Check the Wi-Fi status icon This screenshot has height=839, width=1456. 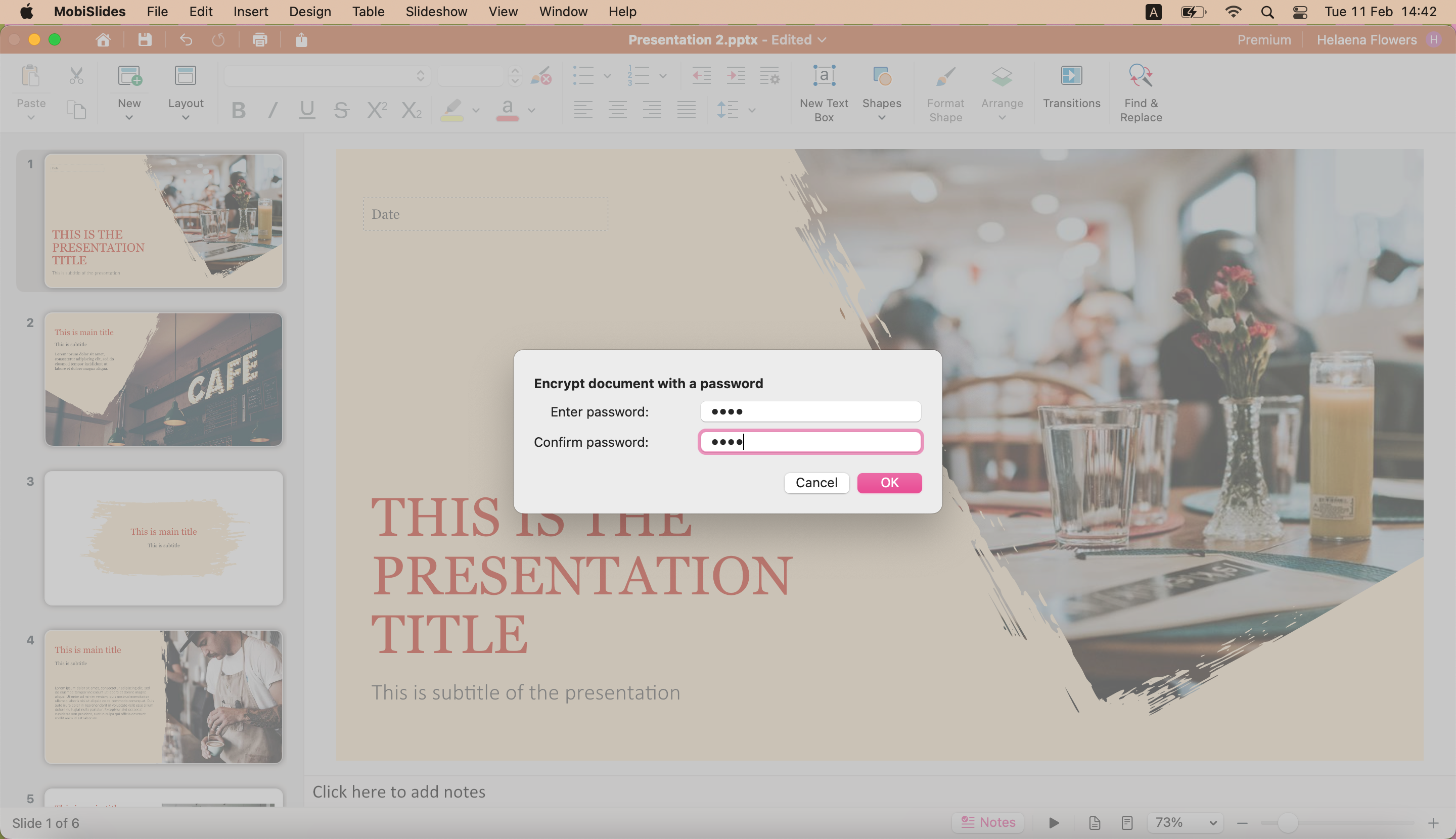[x=1233, y=12]
